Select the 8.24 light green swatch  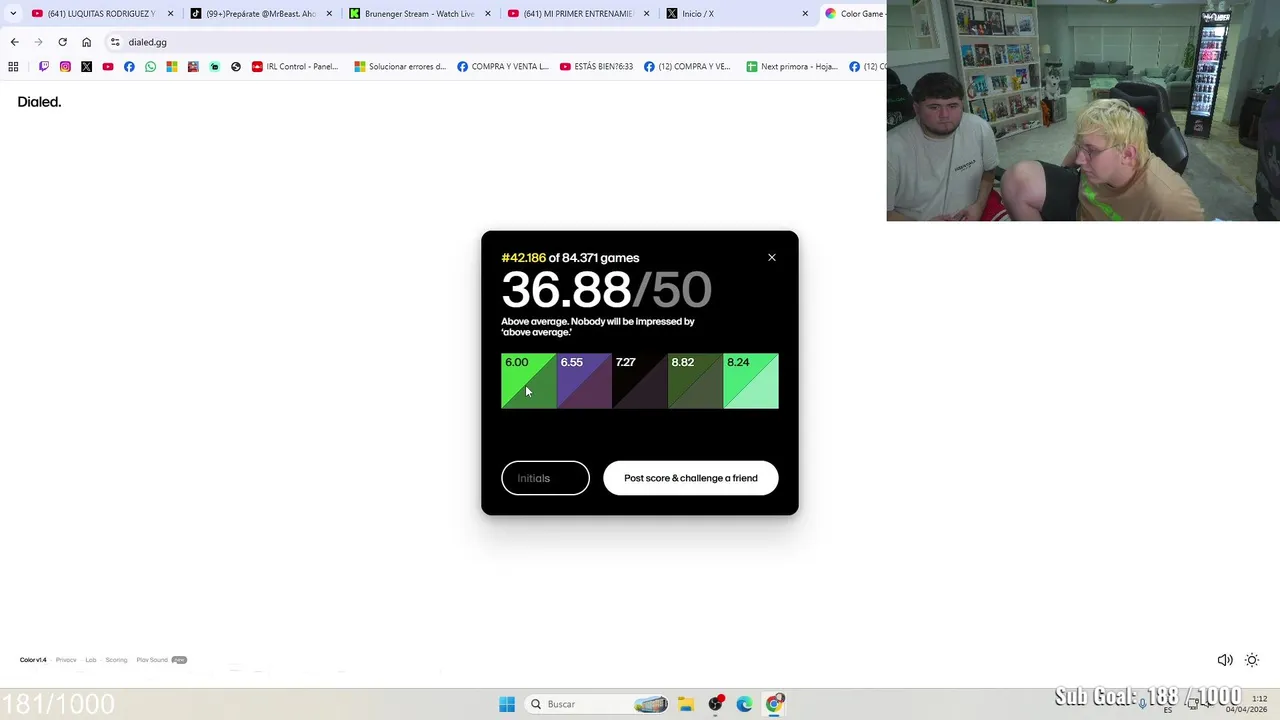(x=751, y=381)
